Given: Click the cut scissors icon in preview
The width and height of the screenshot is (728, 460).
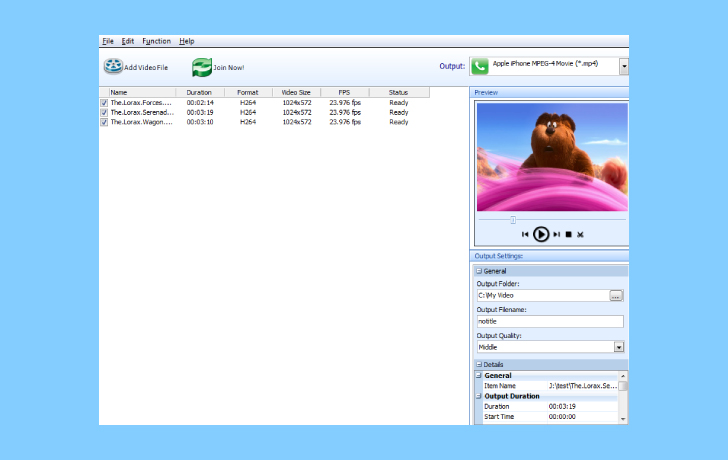Looking at the screenshot, I should tap(580, 235).
